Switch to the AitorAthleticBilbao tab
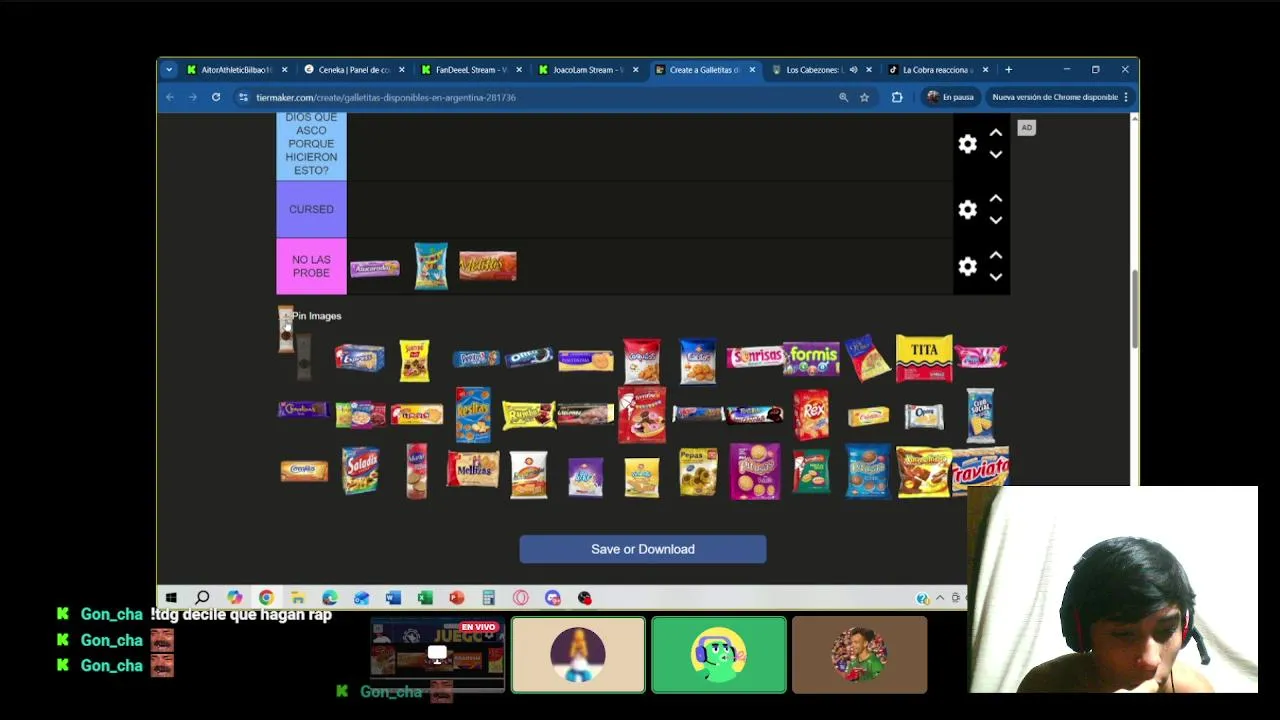Viewport: 1280px width, 720px height. click(x=237, y=70)
